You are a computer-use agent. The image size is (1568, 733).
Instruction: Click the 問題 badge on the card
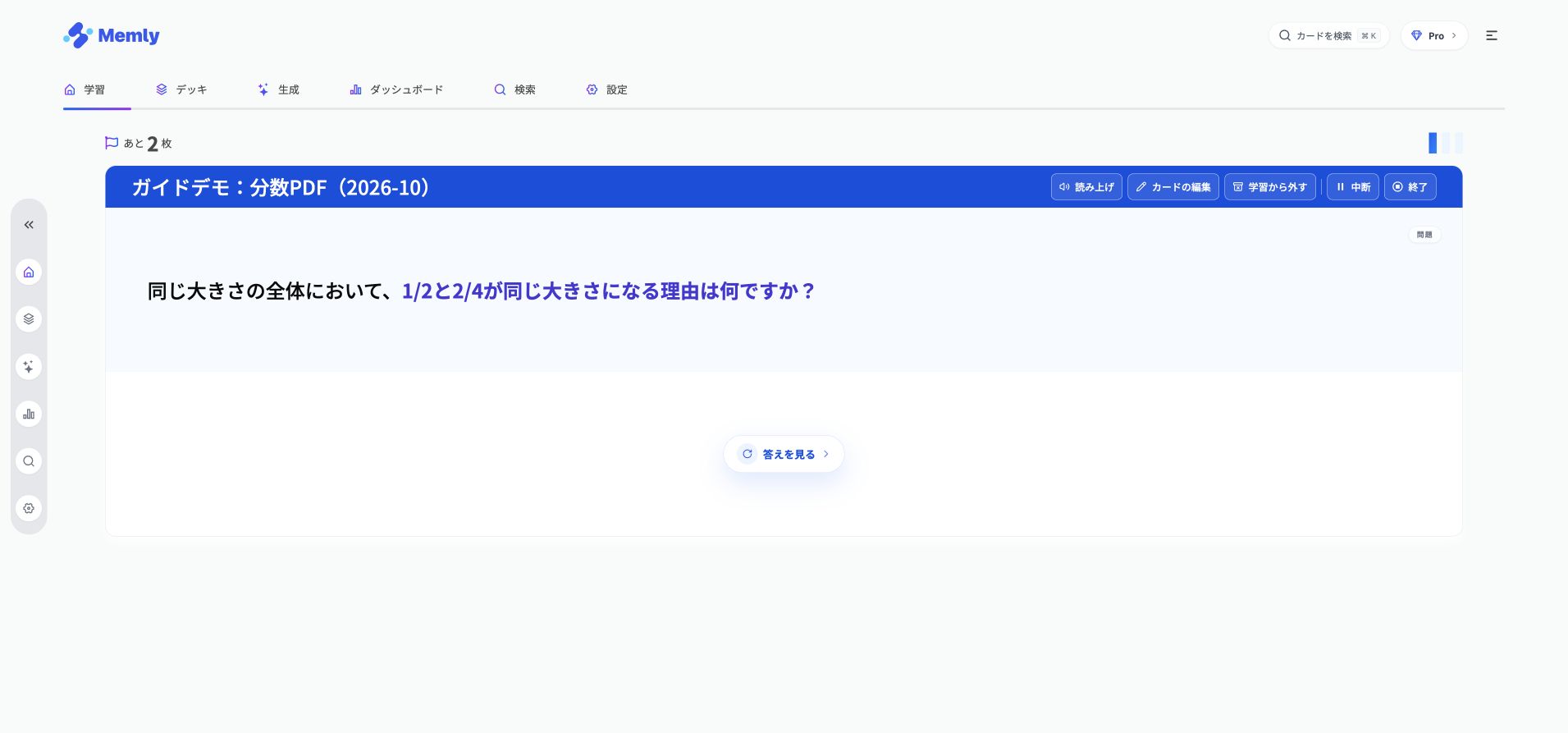coord(1424,235)
